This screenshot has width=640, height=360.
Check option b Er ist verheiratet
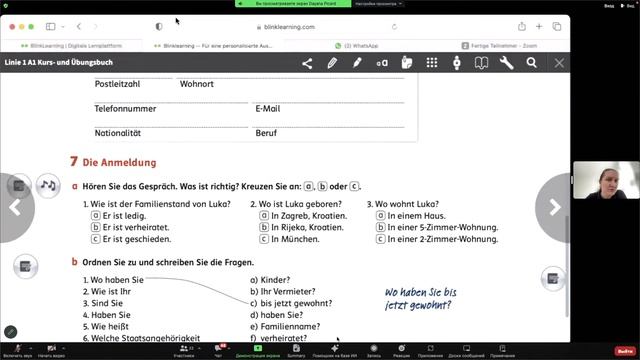pyautogui.click(x=95, y=227)
